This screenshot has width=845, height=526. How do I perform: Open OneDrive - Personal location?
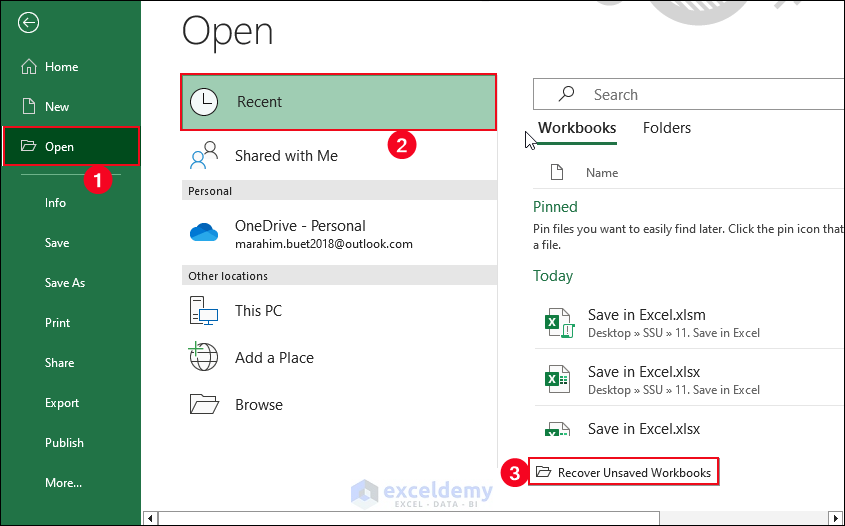(340, 234)
